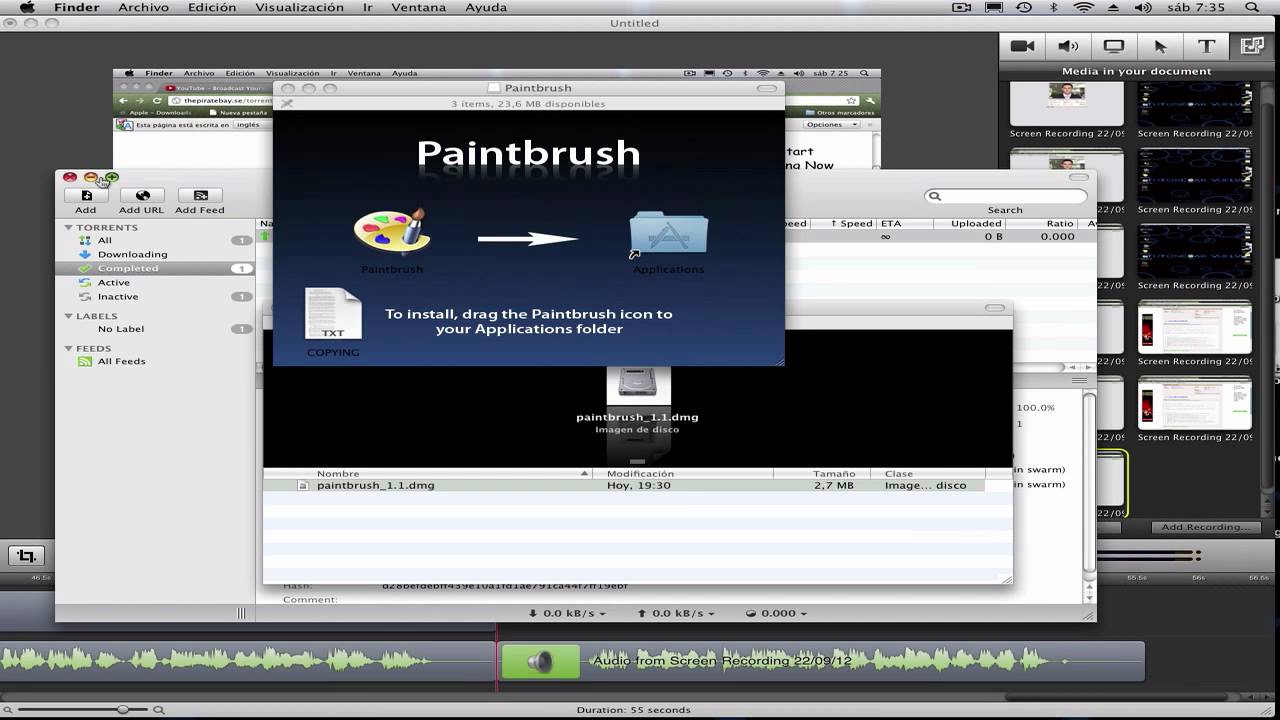
Task: Click the Add URL toolbar icon
Action: (142, 196)
